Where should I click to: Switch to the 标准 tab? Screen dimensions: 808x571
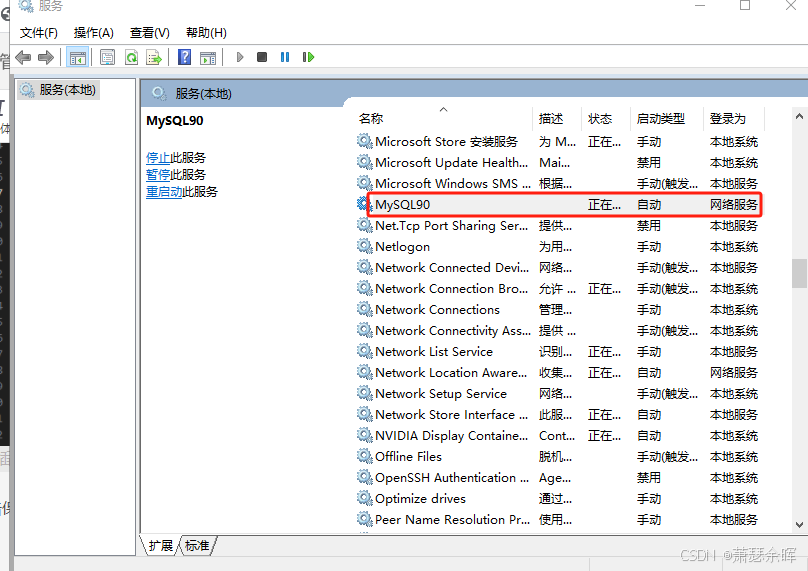(x=197, y=546)
